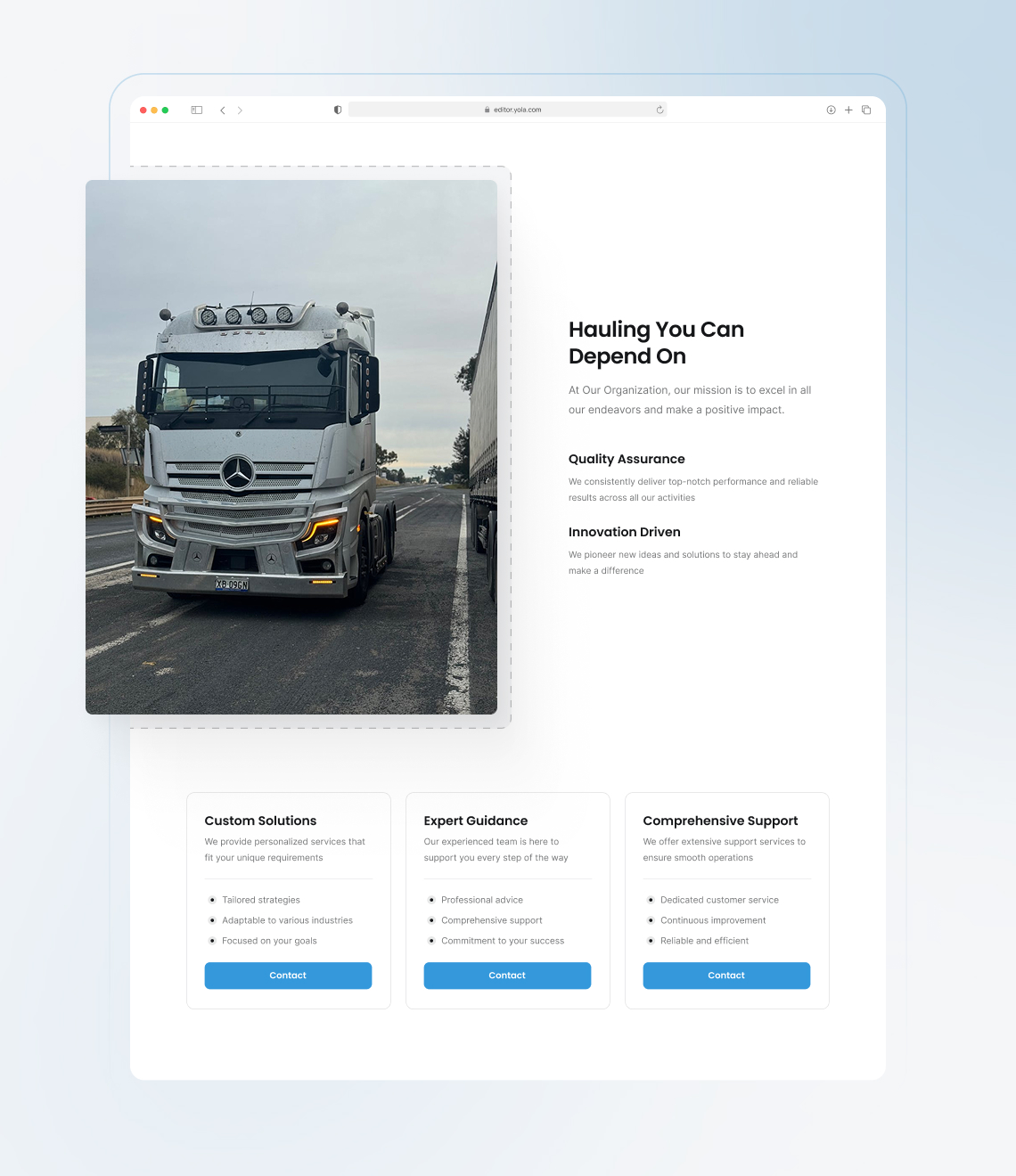1016x1176 pixels.
Task: Click Contact under Comprehensive Support
Action: tap(726, 976)
